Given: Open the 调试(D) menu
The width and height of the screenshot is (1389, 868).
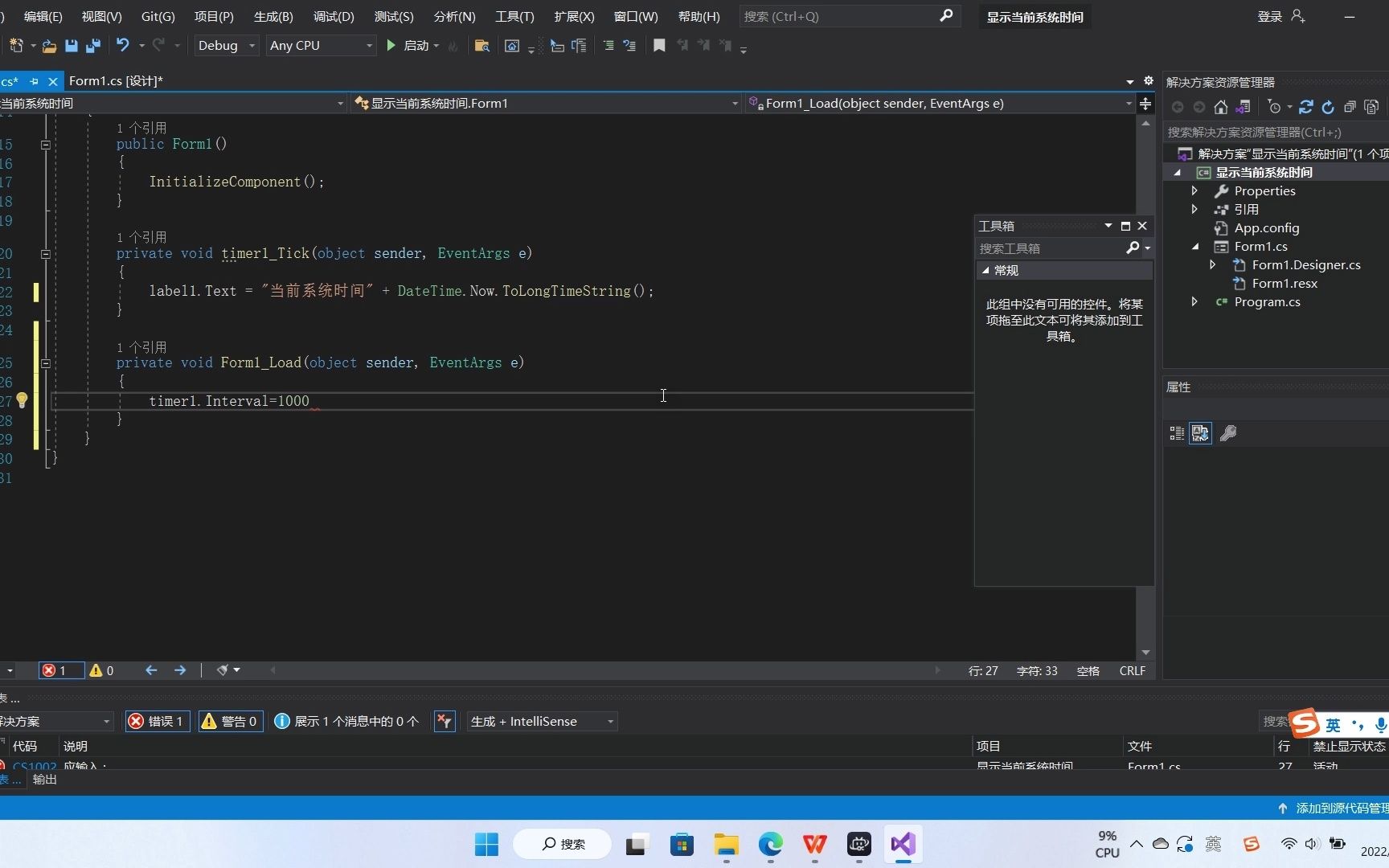Looking at the screenshot, I should pyautogui.click(x=334, y=16).
